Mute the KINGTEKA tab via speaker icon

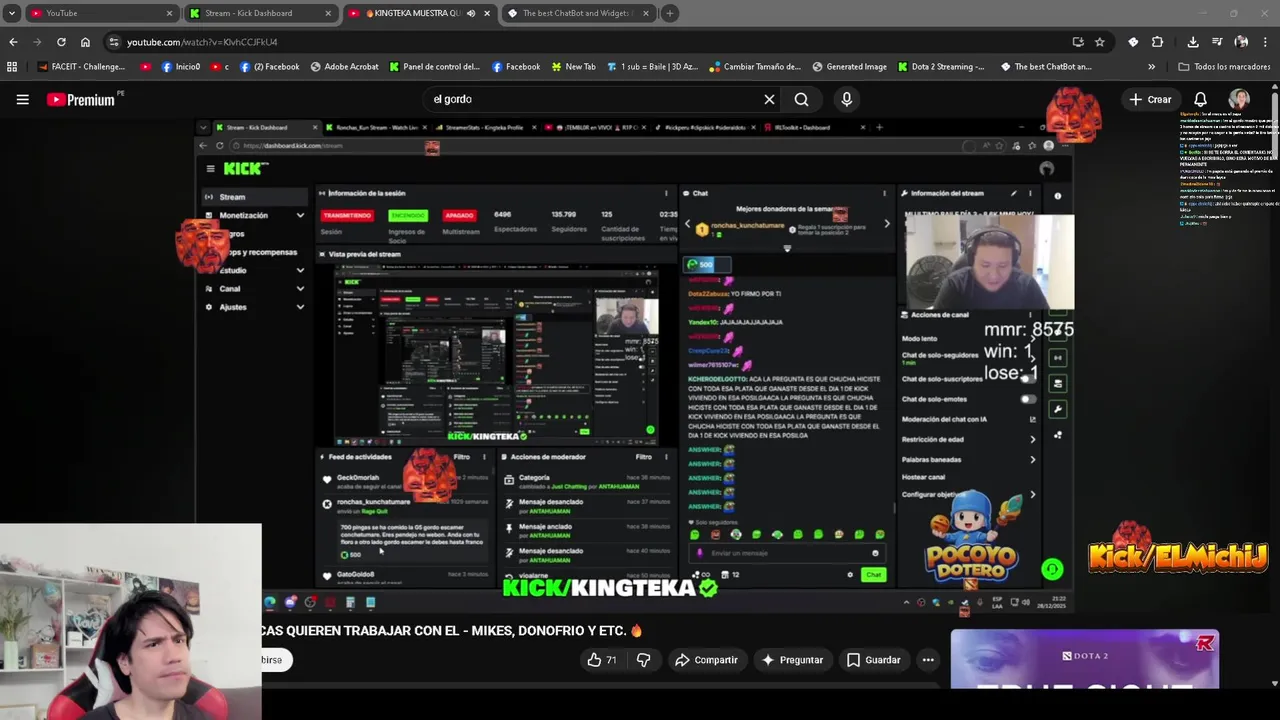click(471, 13)
